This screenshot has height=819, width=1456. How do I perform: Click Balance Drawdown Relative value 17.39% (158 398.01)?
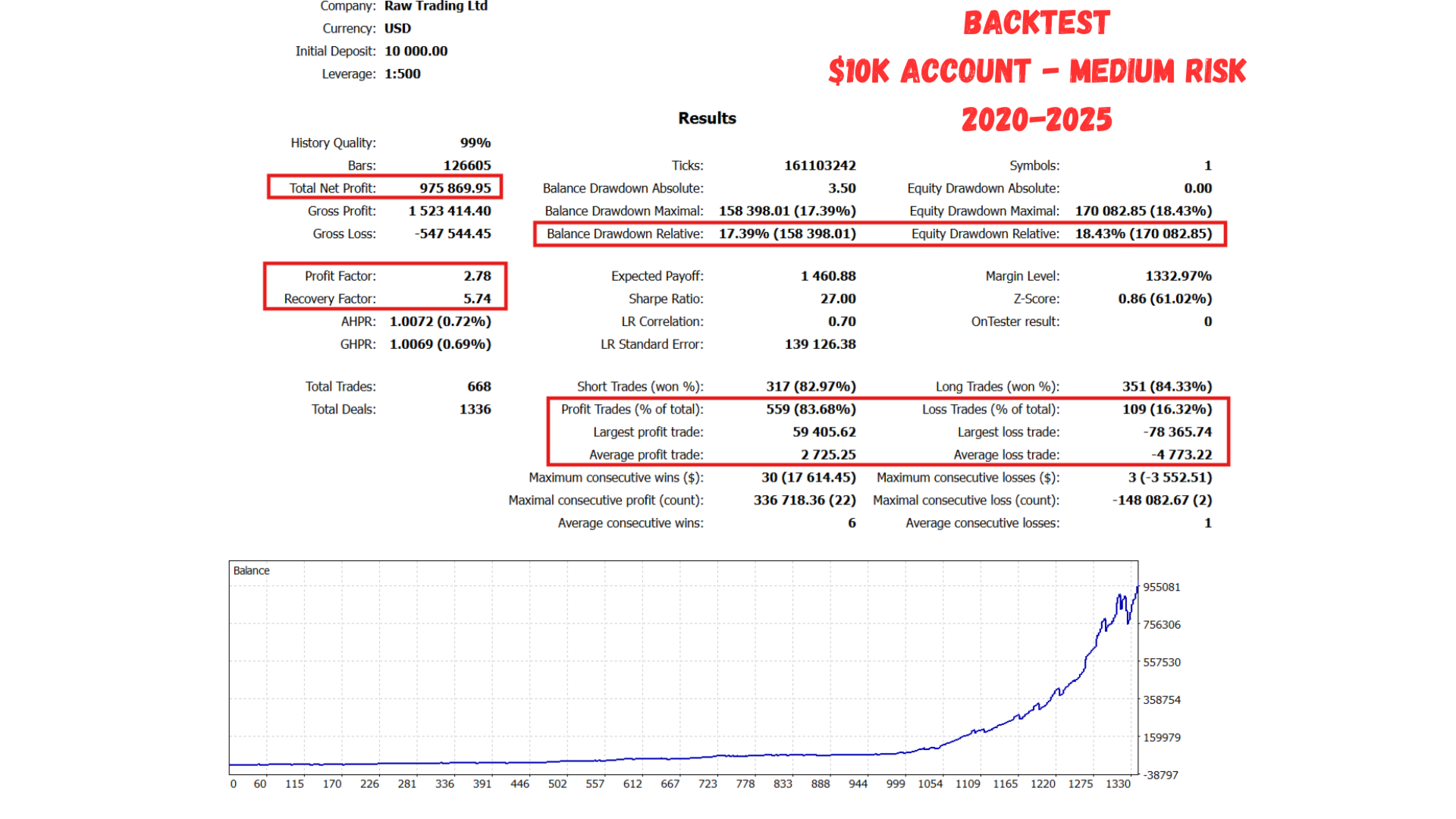[787, 234]
